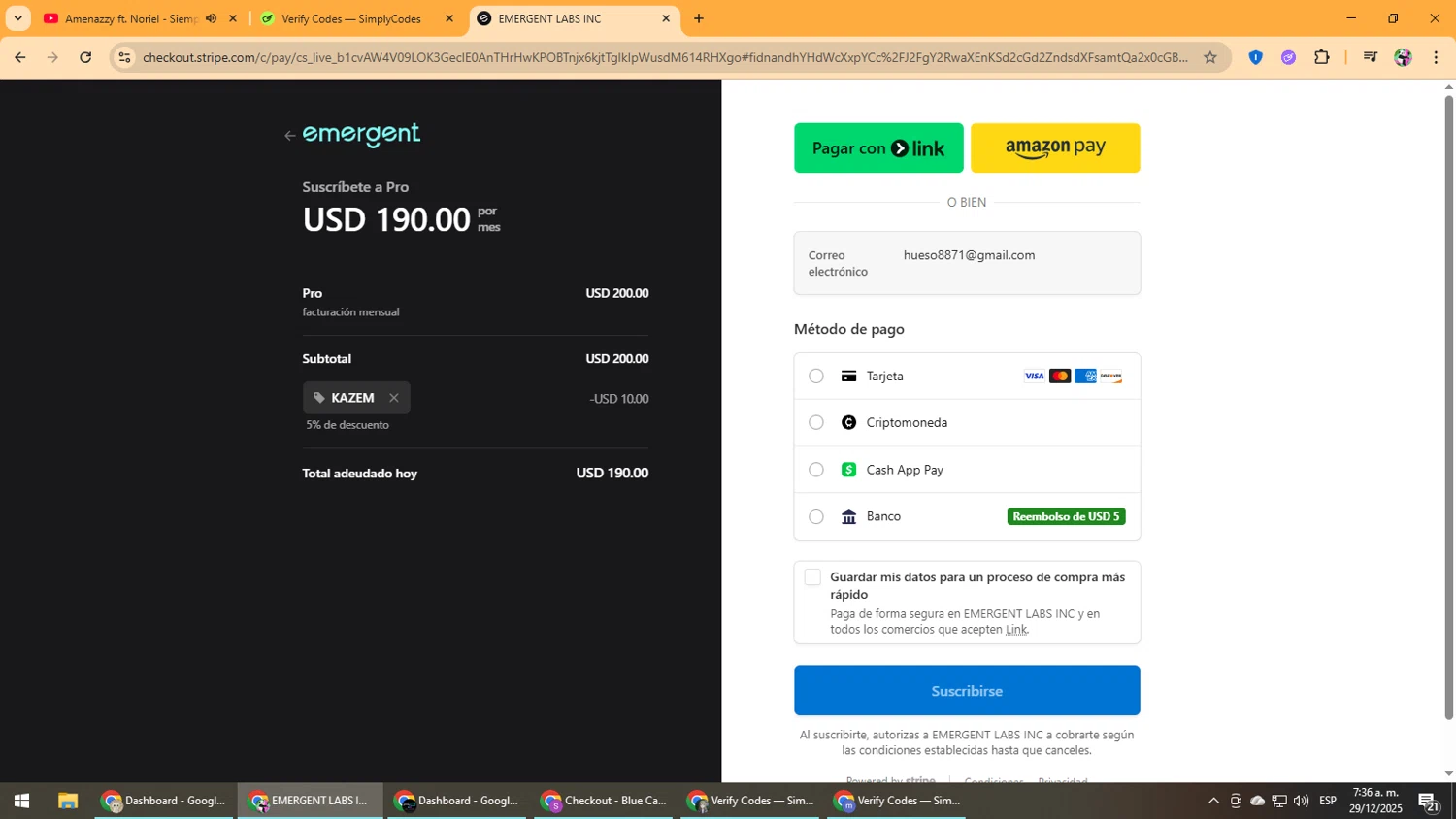Screen dimensions: 1456x819
Task: Open the Chrome profile avatar
Action: 1403,57
